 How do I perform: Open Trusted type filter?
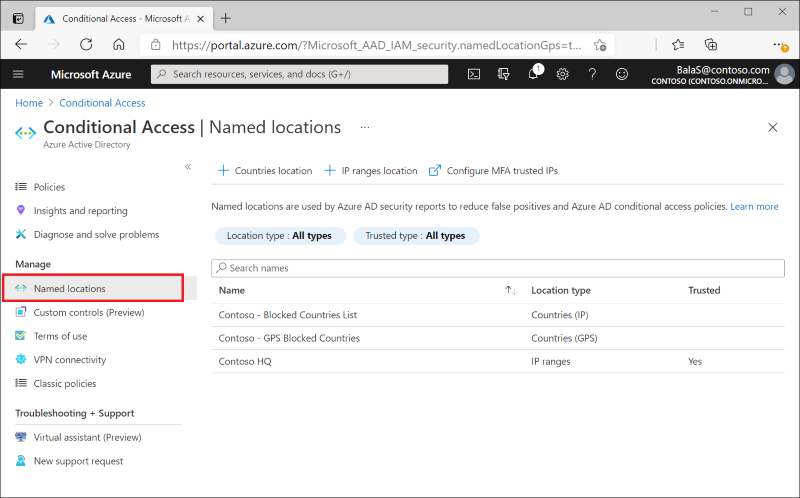pyautogui.click(x=416, y=236)
